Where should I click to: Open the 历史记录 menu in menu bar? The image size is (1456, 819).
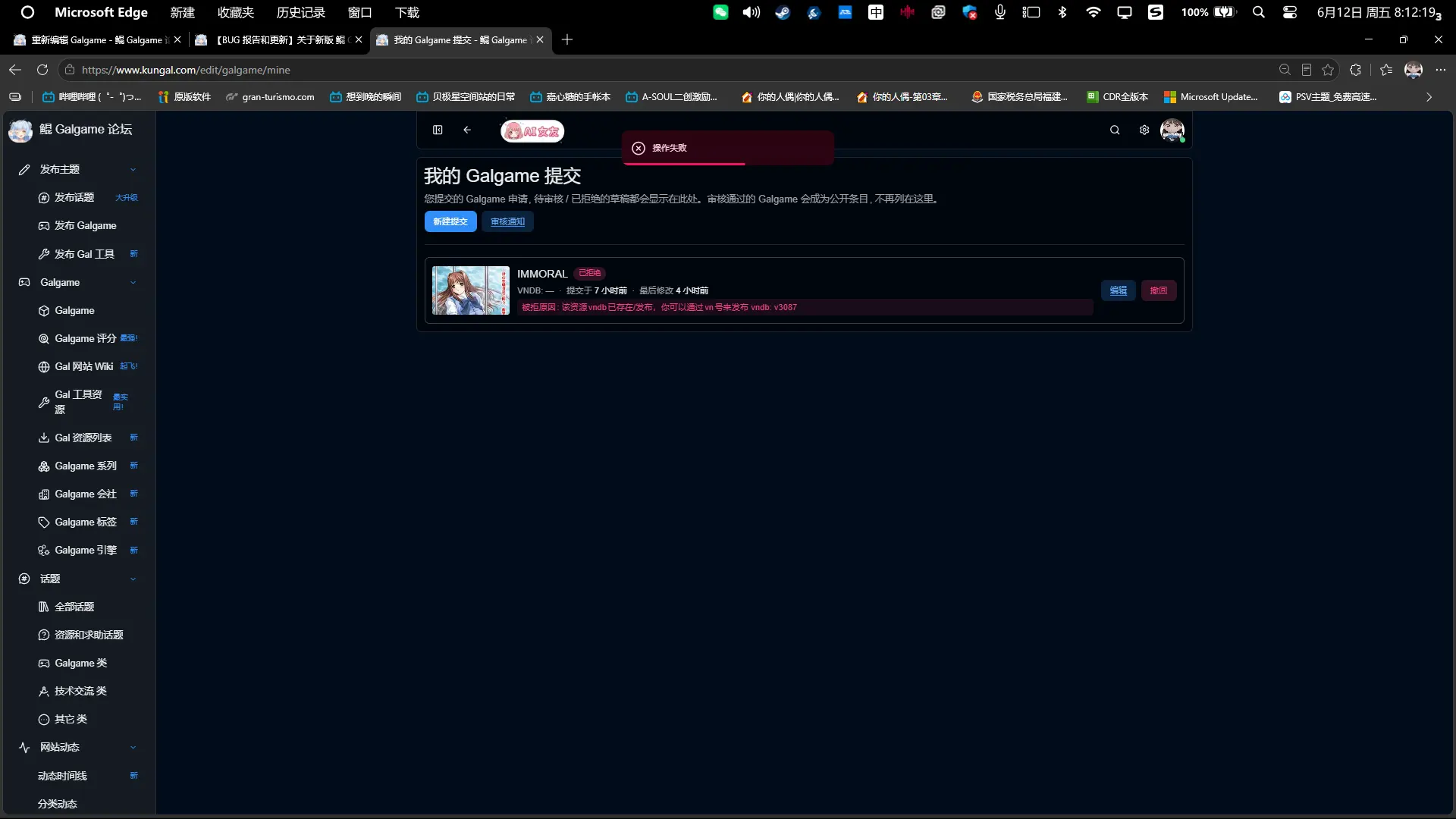[x=301, y=12]
